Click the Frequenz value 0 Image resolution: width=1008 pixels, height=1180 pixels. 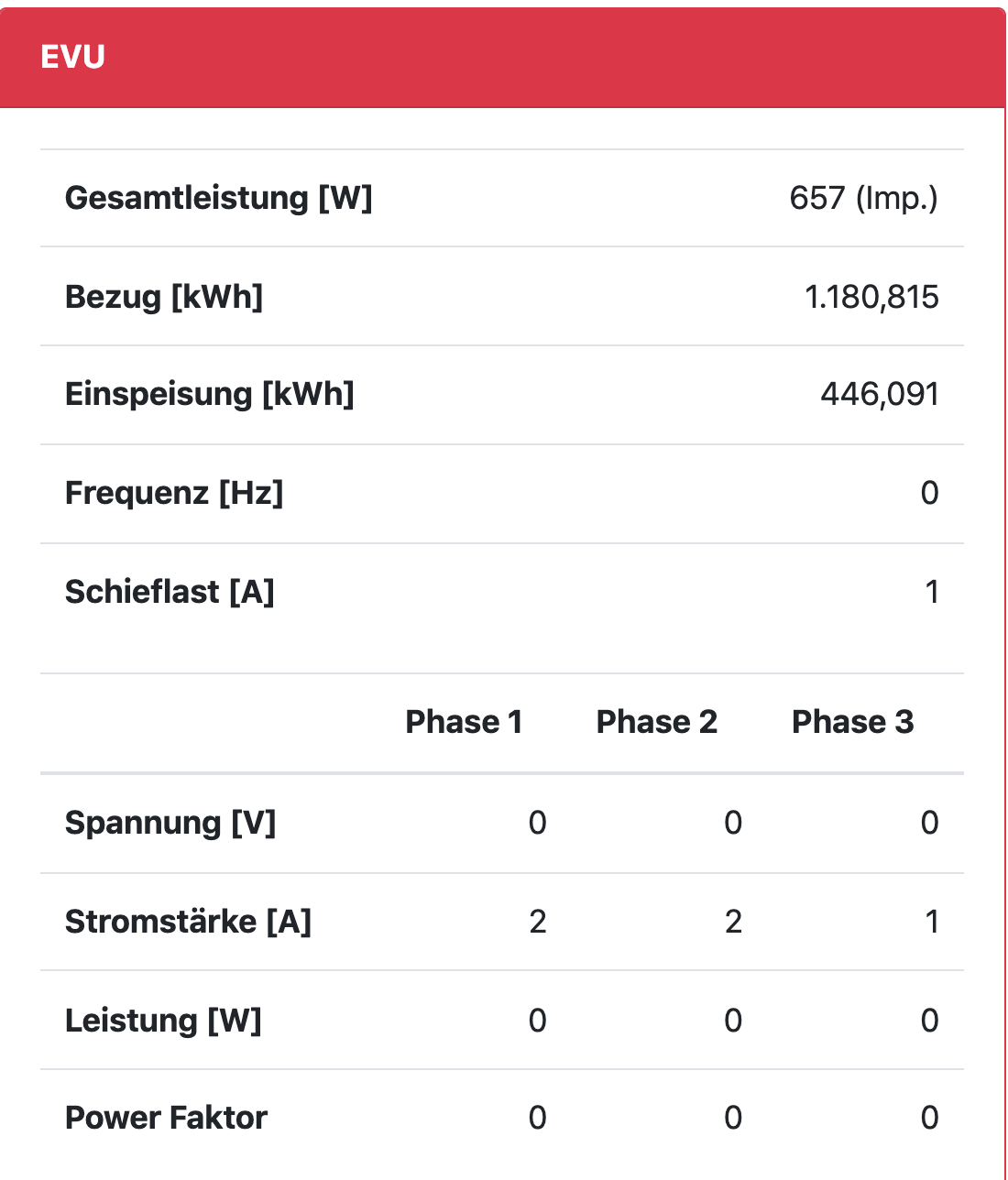929,493
